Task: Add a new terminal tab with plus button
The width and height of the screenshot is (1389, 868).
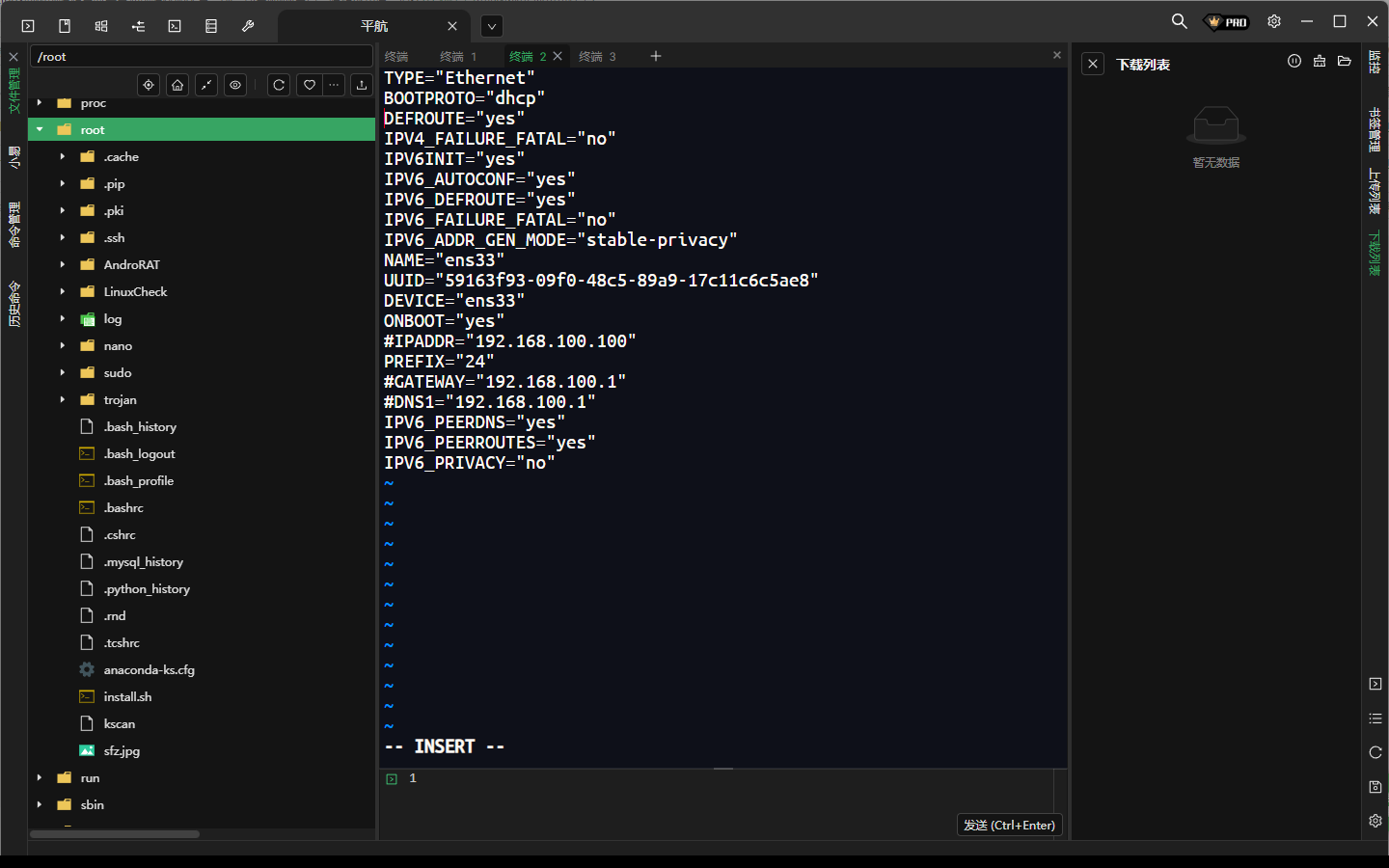Action: [x=656, y=56]
